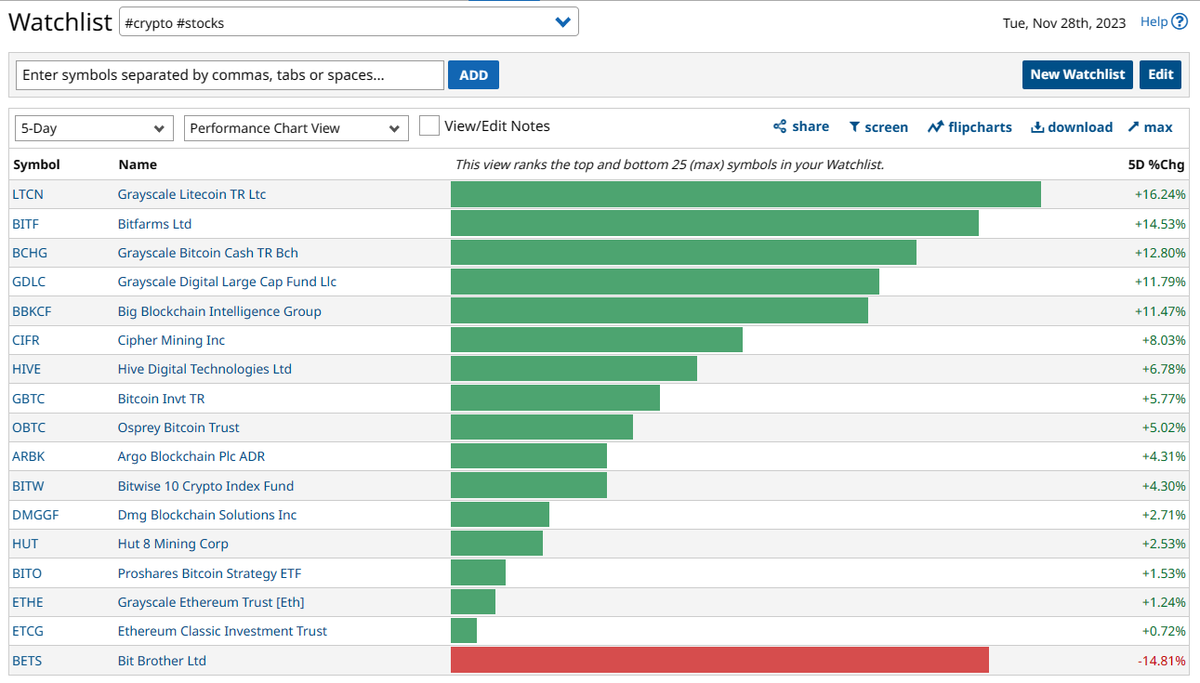Open BITW symbol link
The height and width of the screenshot is (683, 1200).
pos(28,486)
